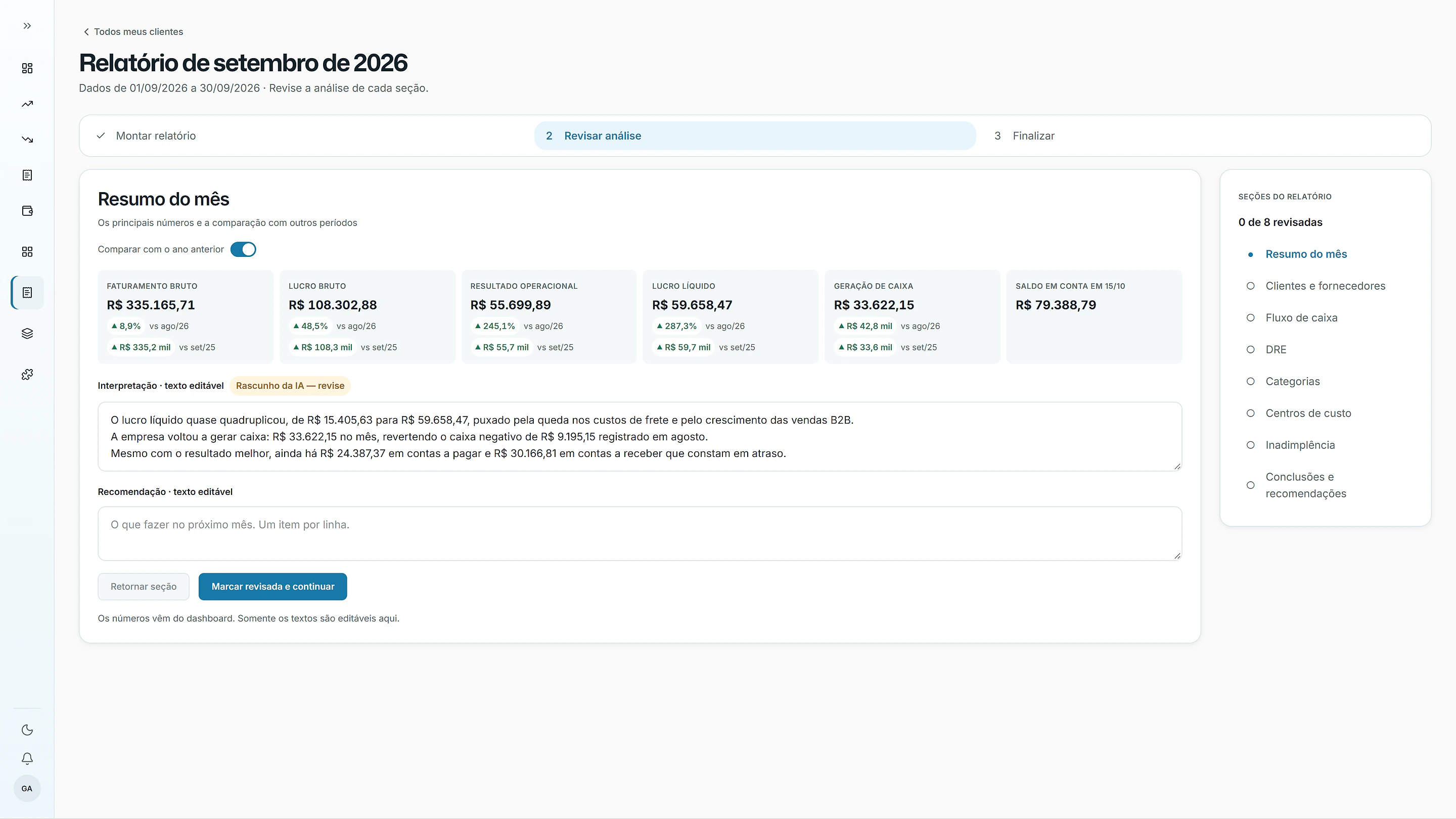1456x819 pixels.
Task: Select the DRE section
Action: (1276, 350)
